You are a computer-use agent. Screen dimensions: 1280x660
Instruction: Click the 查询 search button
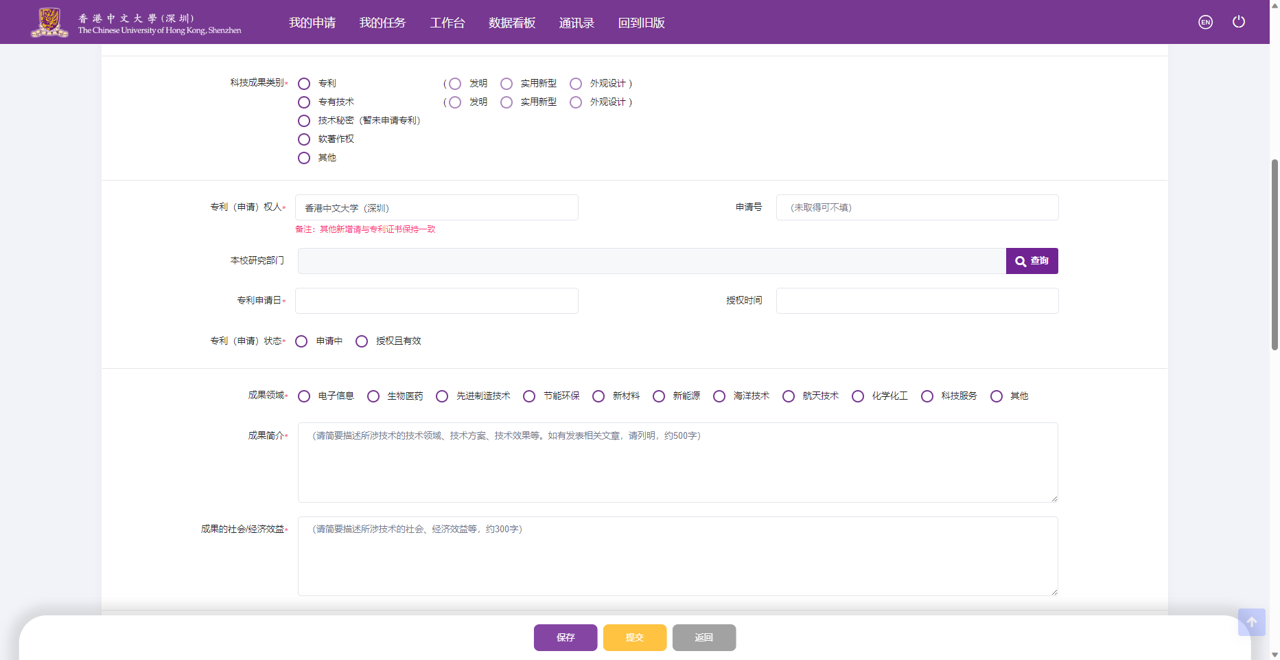1031,261
